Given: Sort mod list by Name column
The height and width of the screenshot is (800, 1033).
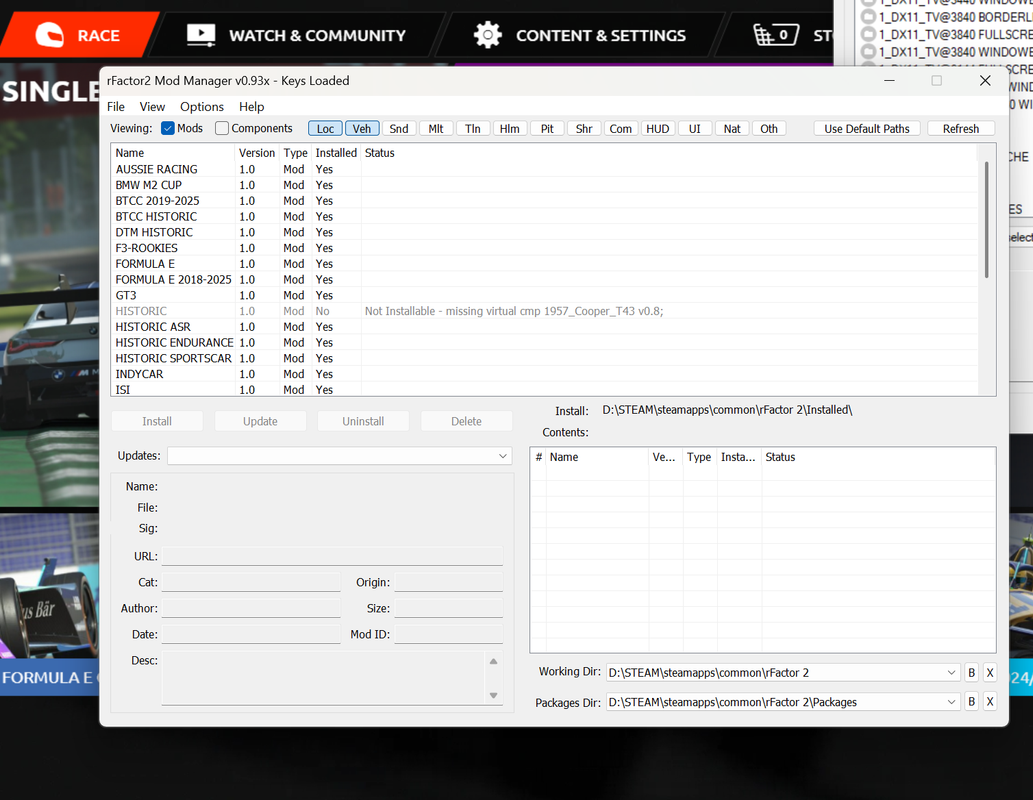Looking at the screenshot, I should click(x=173, y=153).
